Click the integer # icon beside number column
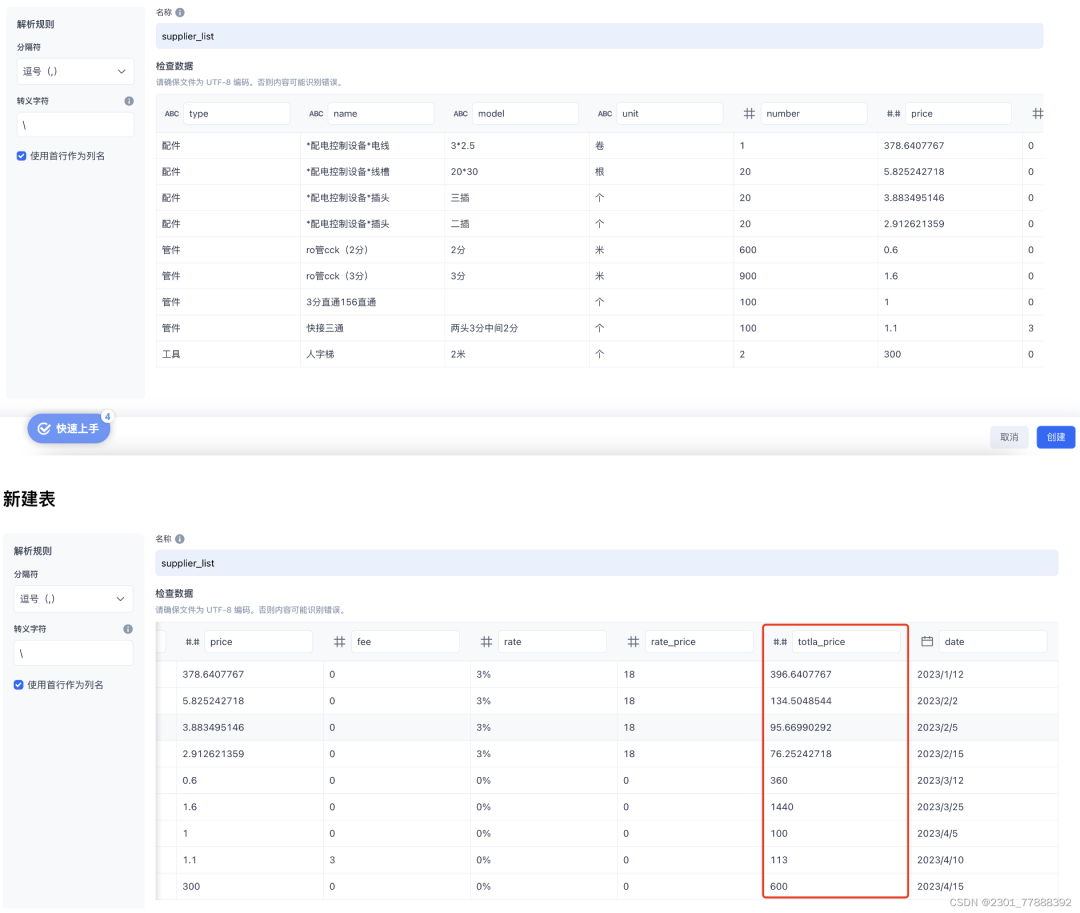The width and height of the screenshot is (1080, 913). point(749,114)
